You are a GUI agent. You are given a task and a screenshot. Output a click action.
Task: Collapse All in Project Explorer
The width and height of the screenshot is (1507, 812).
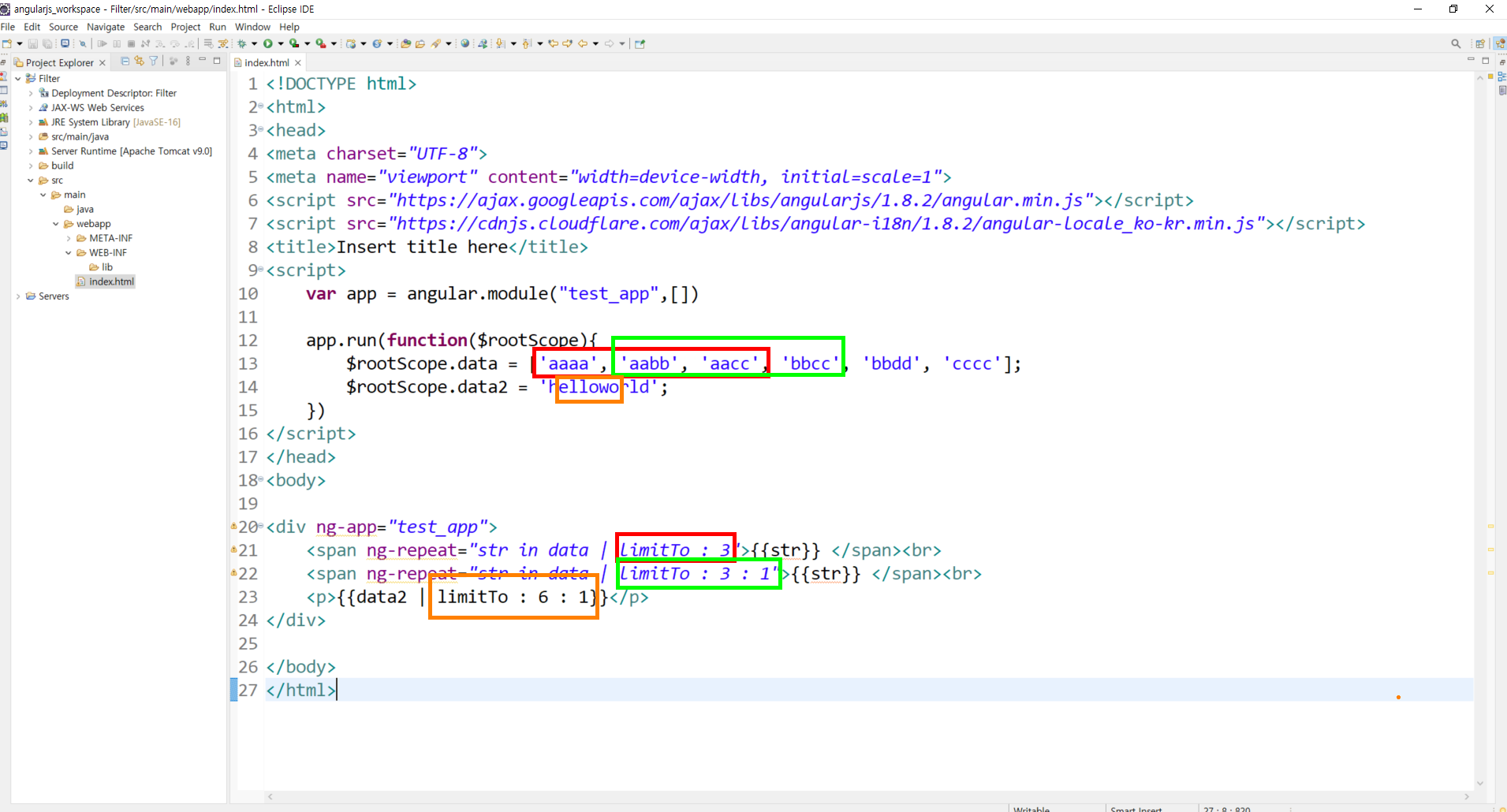pos(125,61)
